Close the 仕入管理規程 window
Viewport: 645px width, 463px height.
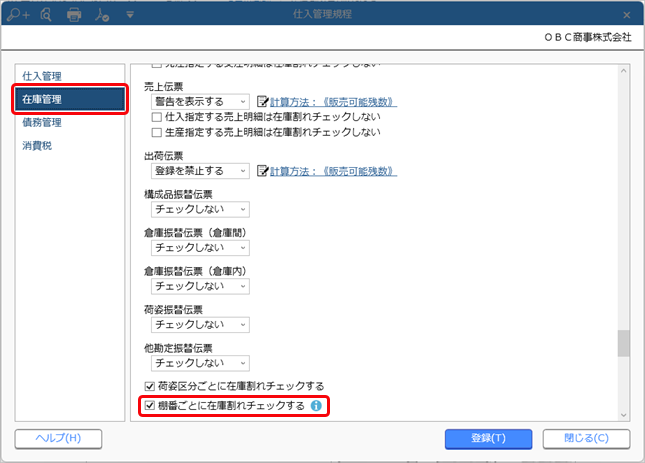(x=626, y=15)
